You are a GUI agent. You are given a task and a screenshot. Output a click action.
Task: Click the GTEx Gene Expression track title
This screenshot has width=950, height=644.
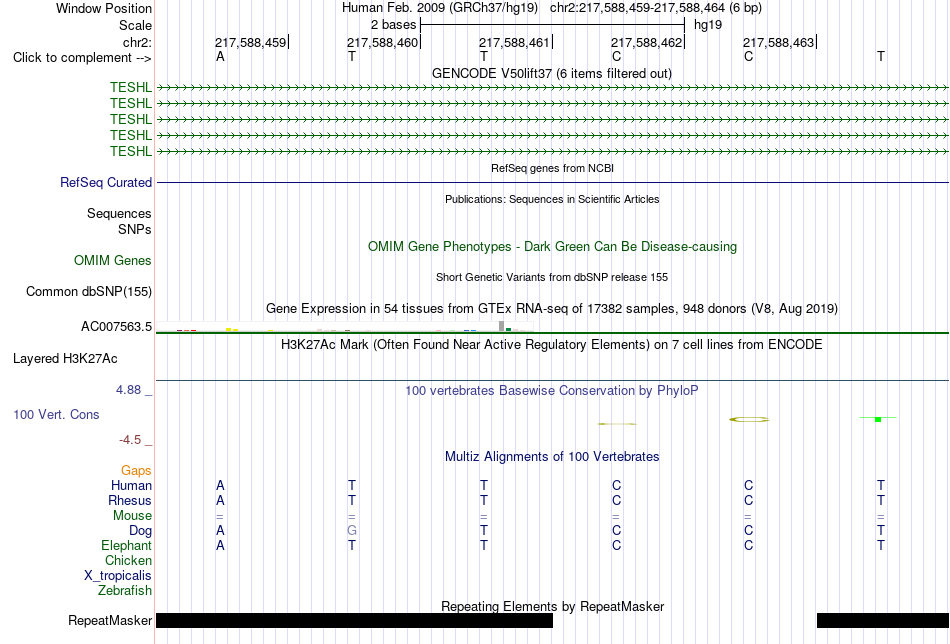tap(552, 308)
